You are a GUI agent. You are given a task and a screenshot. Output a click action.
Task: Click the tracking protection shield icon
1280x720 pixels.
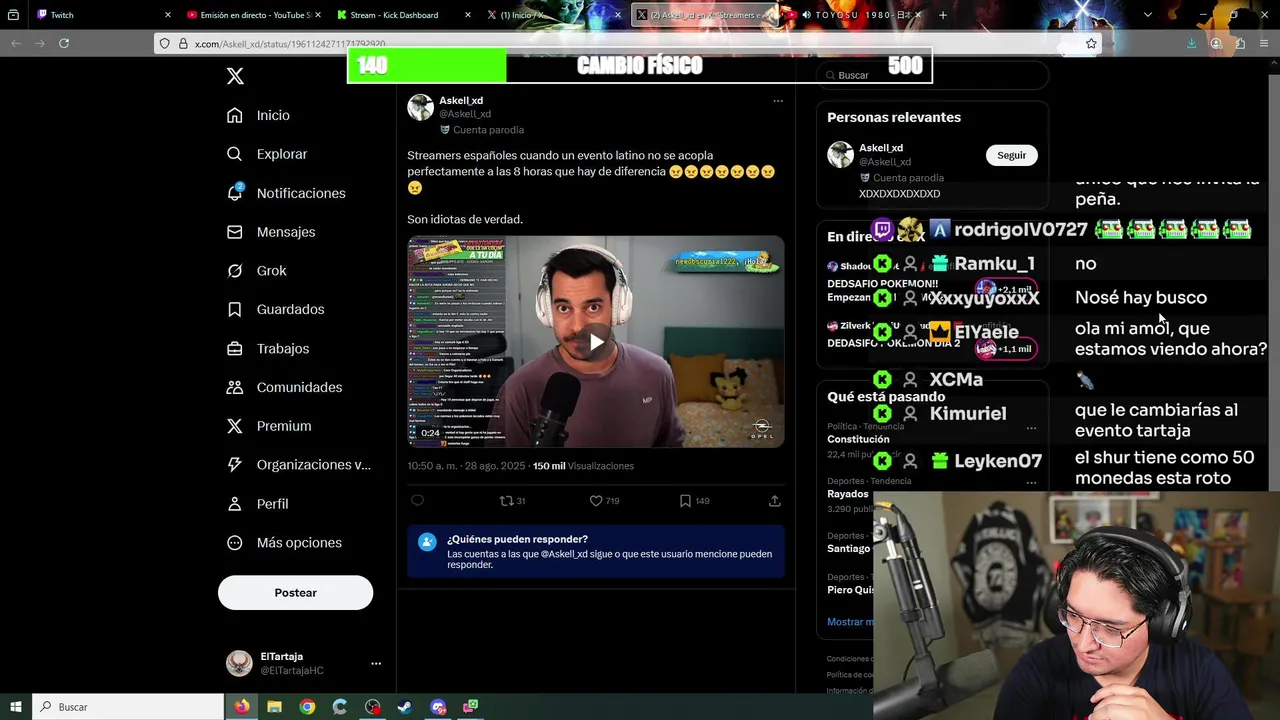[166, 44]
